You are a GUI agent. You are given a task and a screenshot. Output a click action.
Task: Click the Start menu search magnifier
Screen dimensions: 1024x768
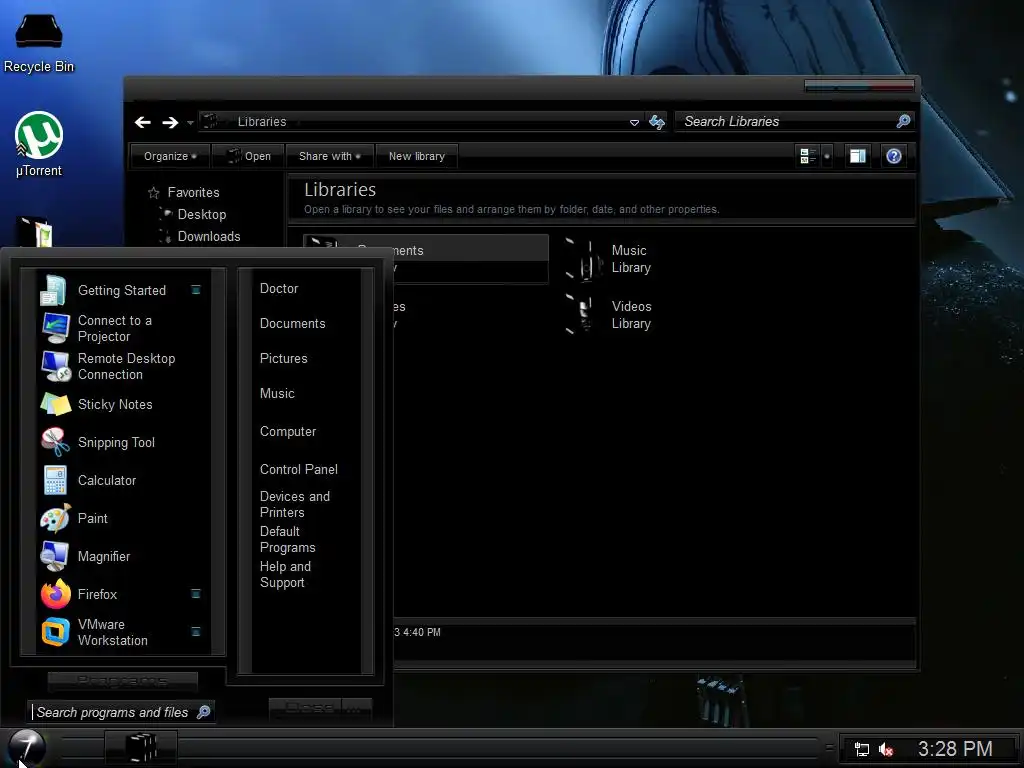coord(204,712)
